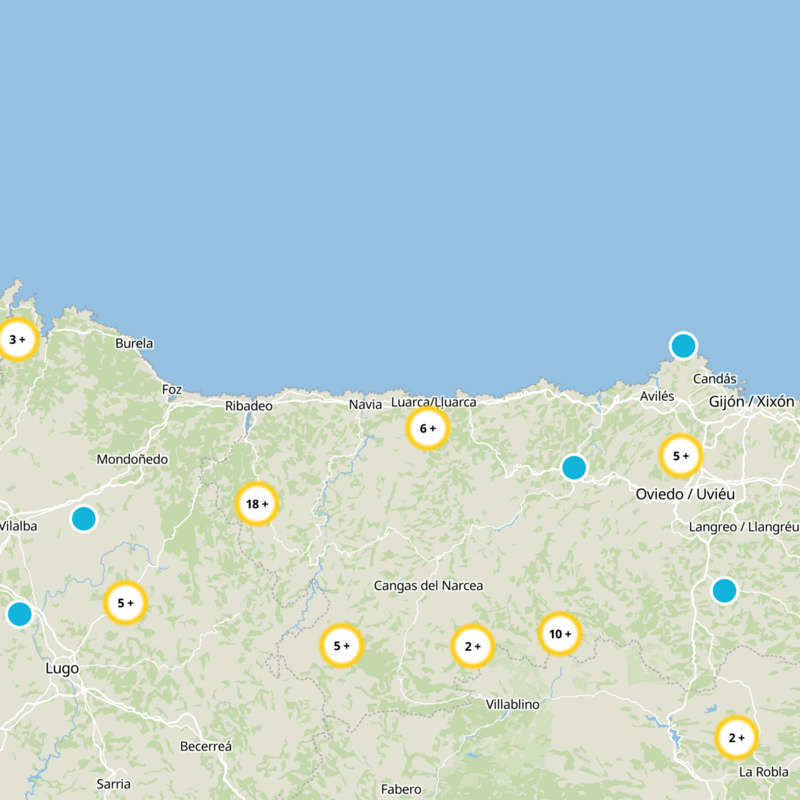Select the blue marker northwest of Lugo
Screen dimensions: 800x800
click(19, 613)
